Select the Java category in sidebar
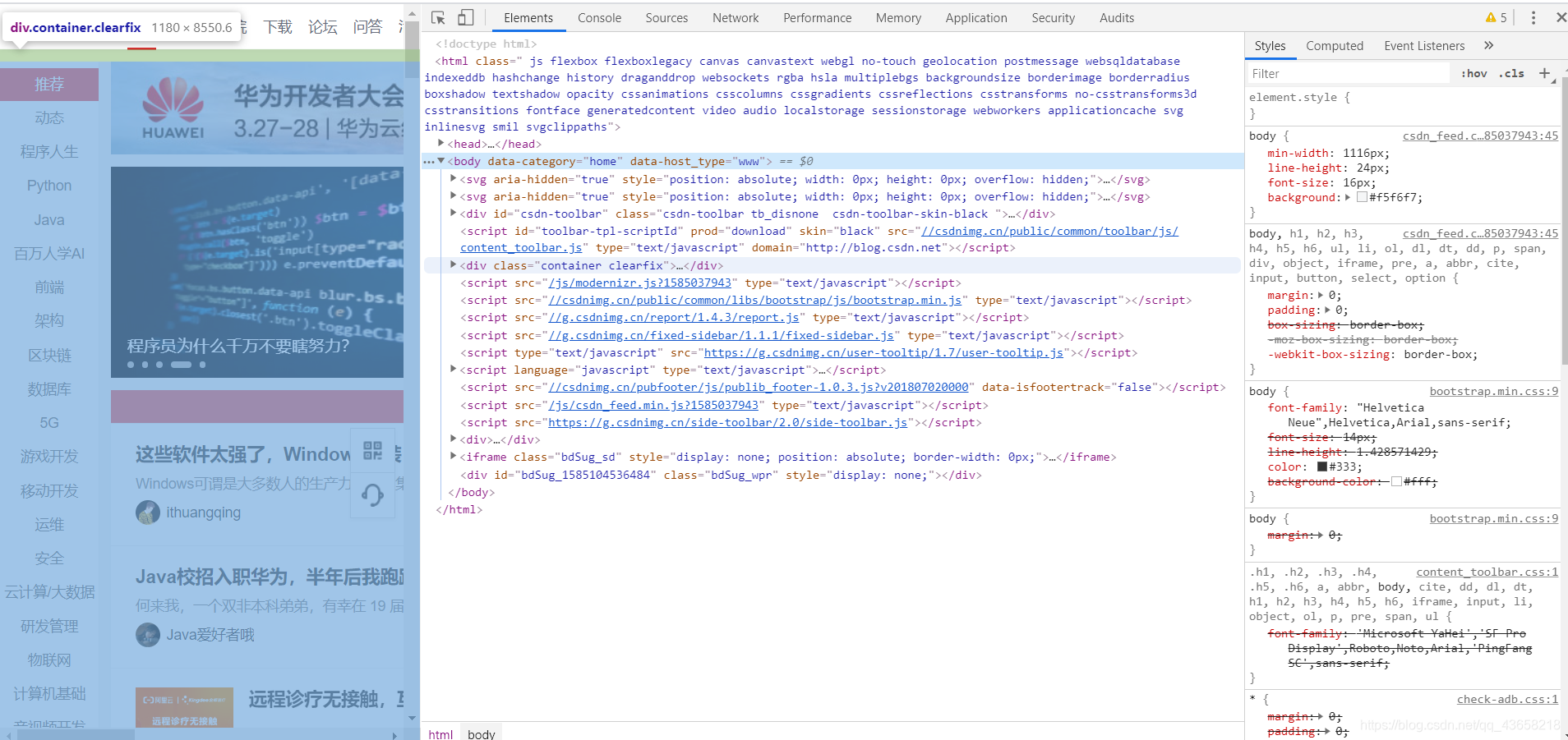This screenshot has width=1568, height=740. (x=49, y=220)
